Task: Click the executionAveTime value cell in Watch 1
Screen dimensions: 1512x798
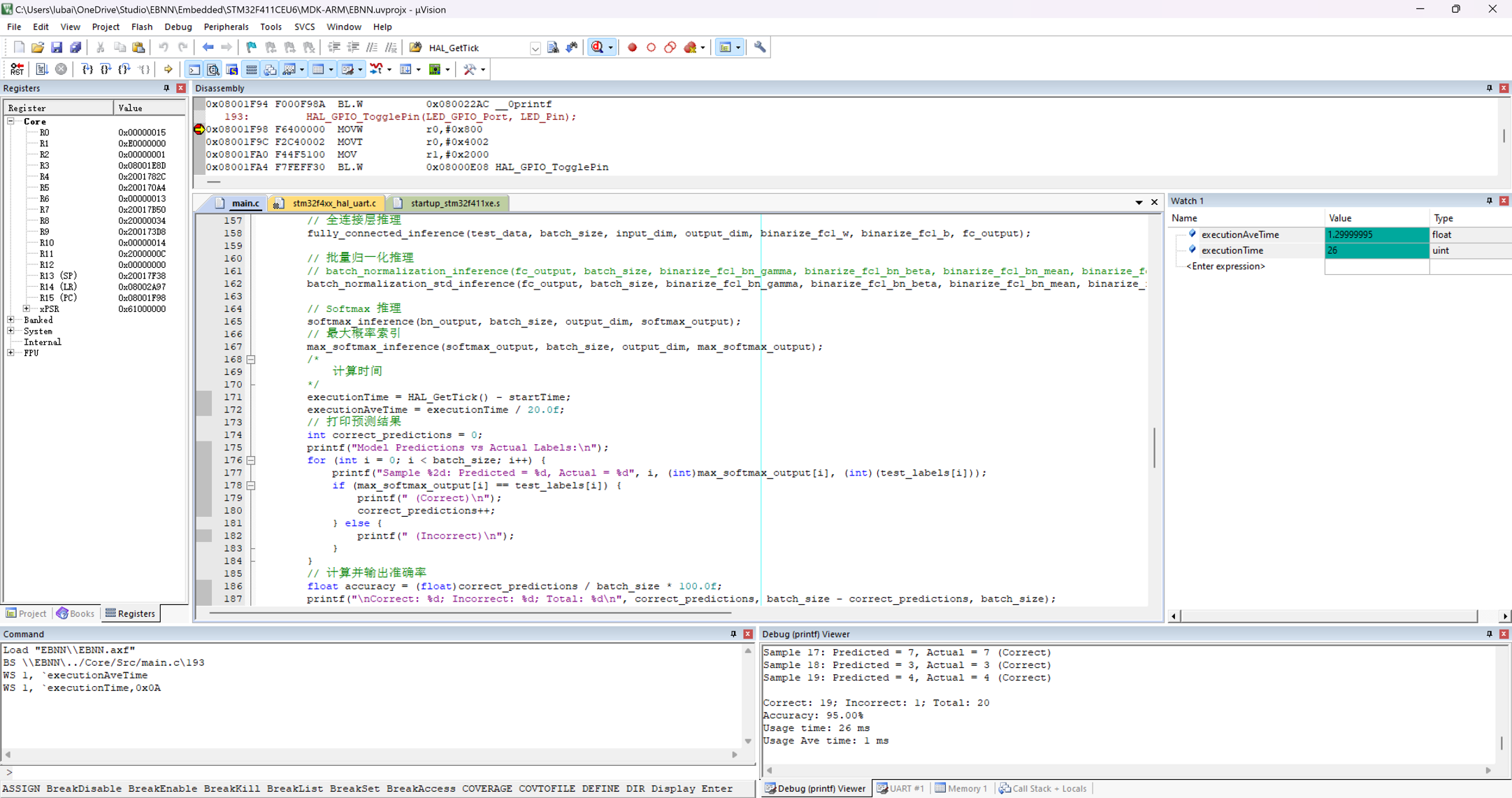Action: [1376, 234]
